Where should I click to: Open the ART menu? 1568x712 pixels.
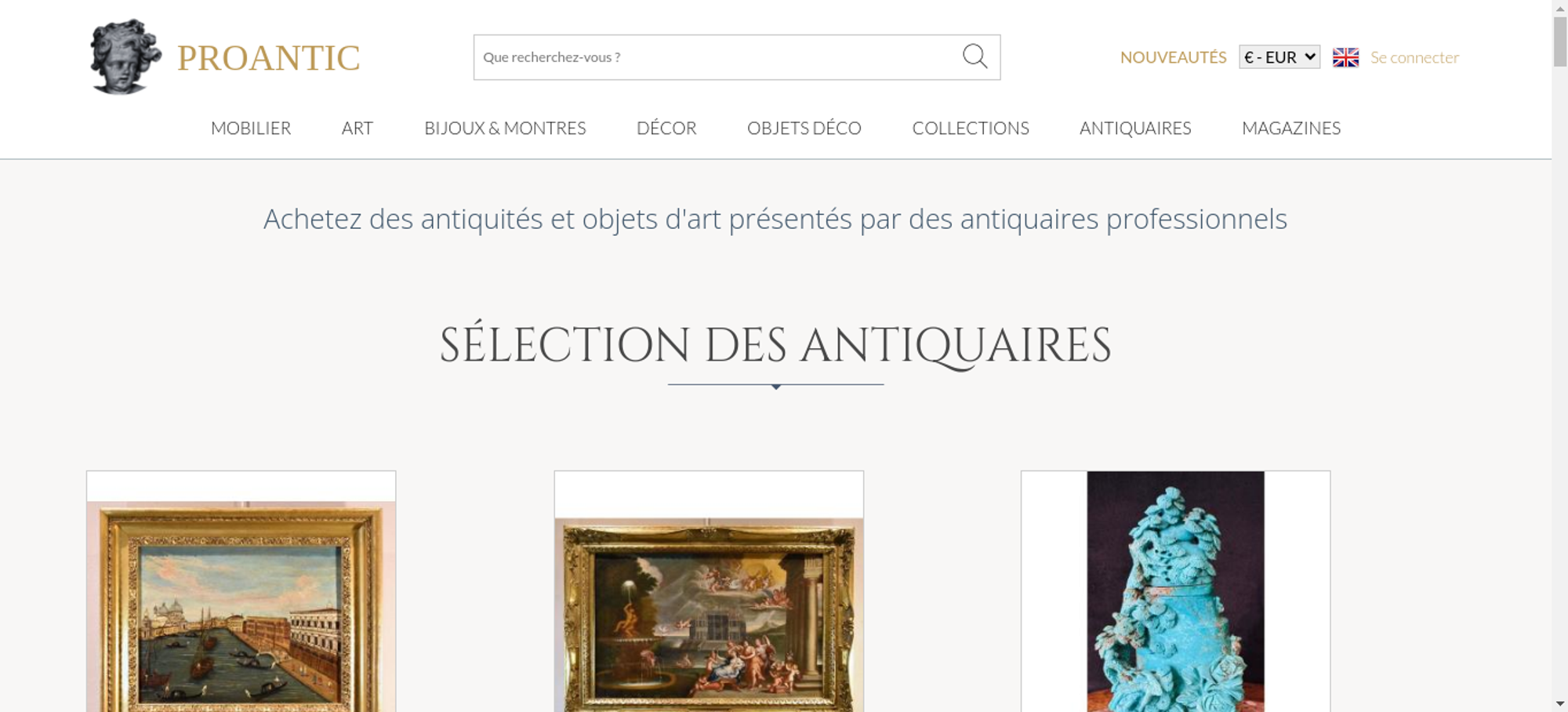click(x=358, y=128)
